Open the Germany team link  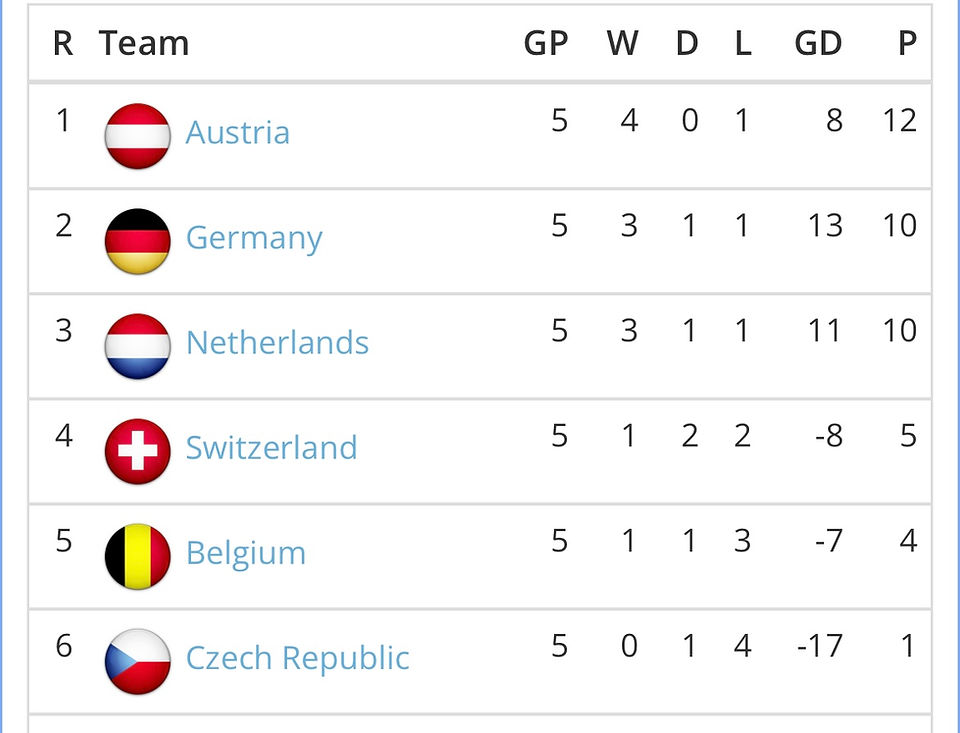click(254, 239)
